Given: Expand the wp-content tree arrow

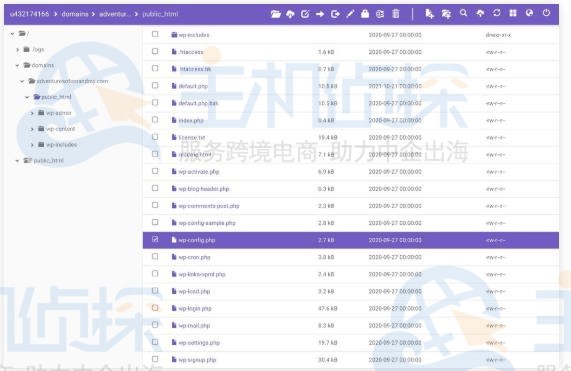Looking at the screenshot, I should click(32, 129).
